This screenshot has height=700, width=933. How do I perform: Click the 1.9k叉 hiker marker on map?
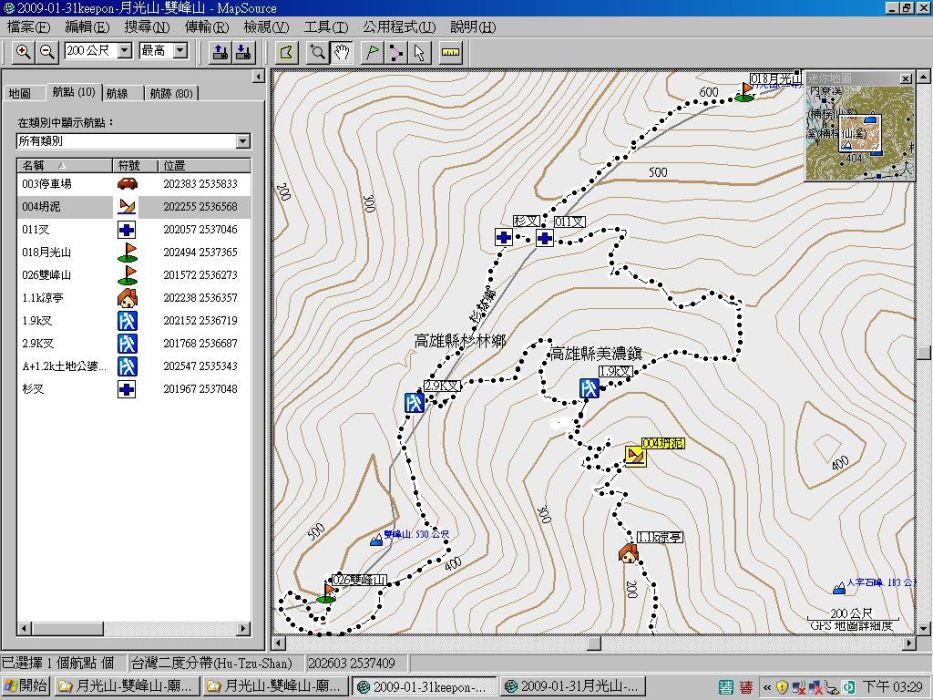(x=589, y=388)
